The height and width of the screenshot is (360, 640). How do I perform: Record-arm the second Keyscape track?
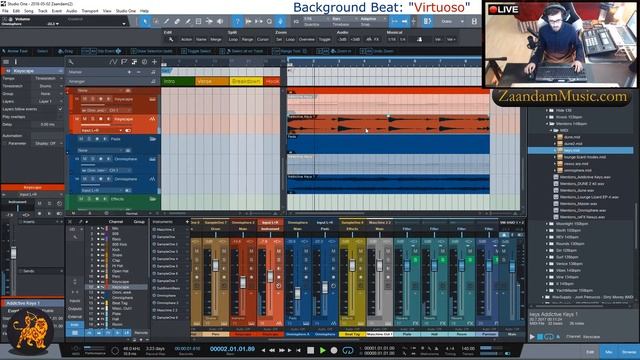101,119
